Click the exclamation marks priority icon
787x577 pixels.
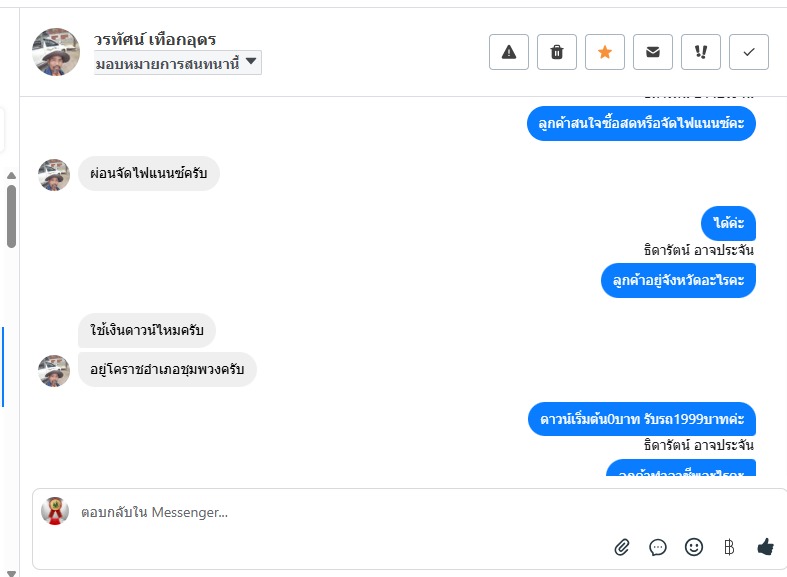tap(700, 52)
